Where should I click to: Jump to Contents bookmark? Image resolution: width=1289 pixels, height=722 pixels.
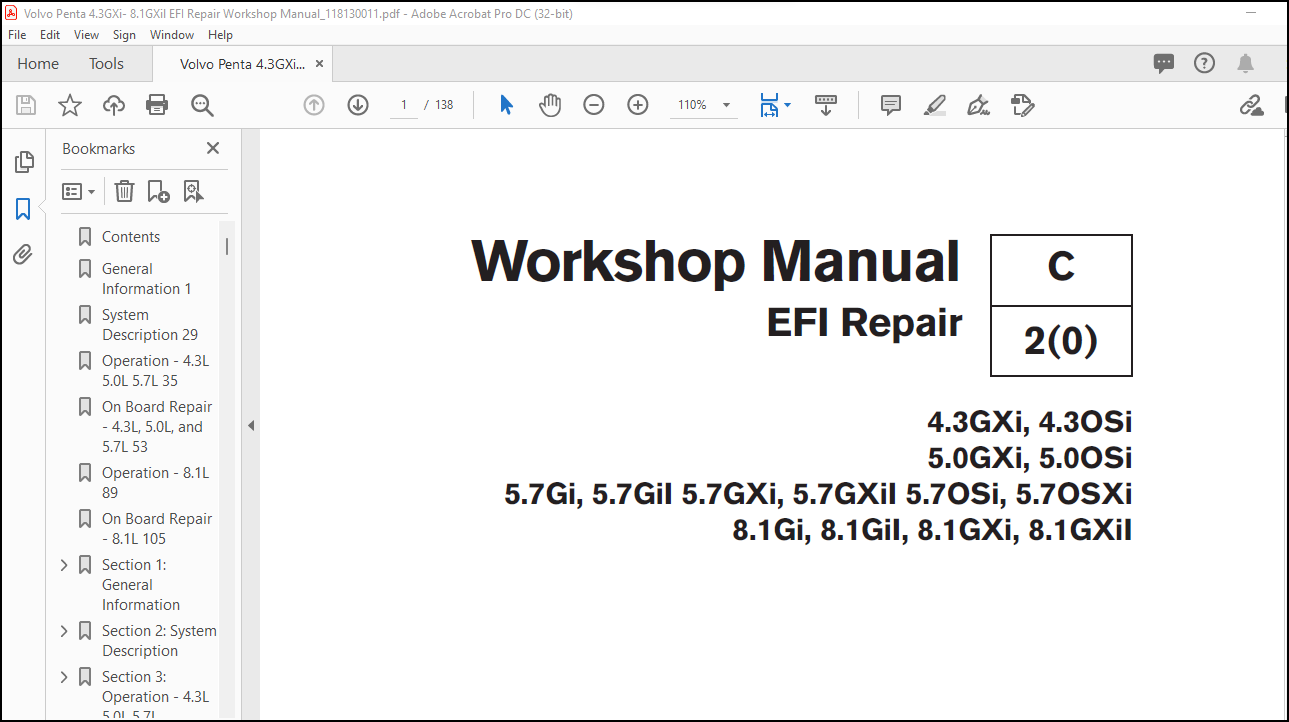pos(131,237)
